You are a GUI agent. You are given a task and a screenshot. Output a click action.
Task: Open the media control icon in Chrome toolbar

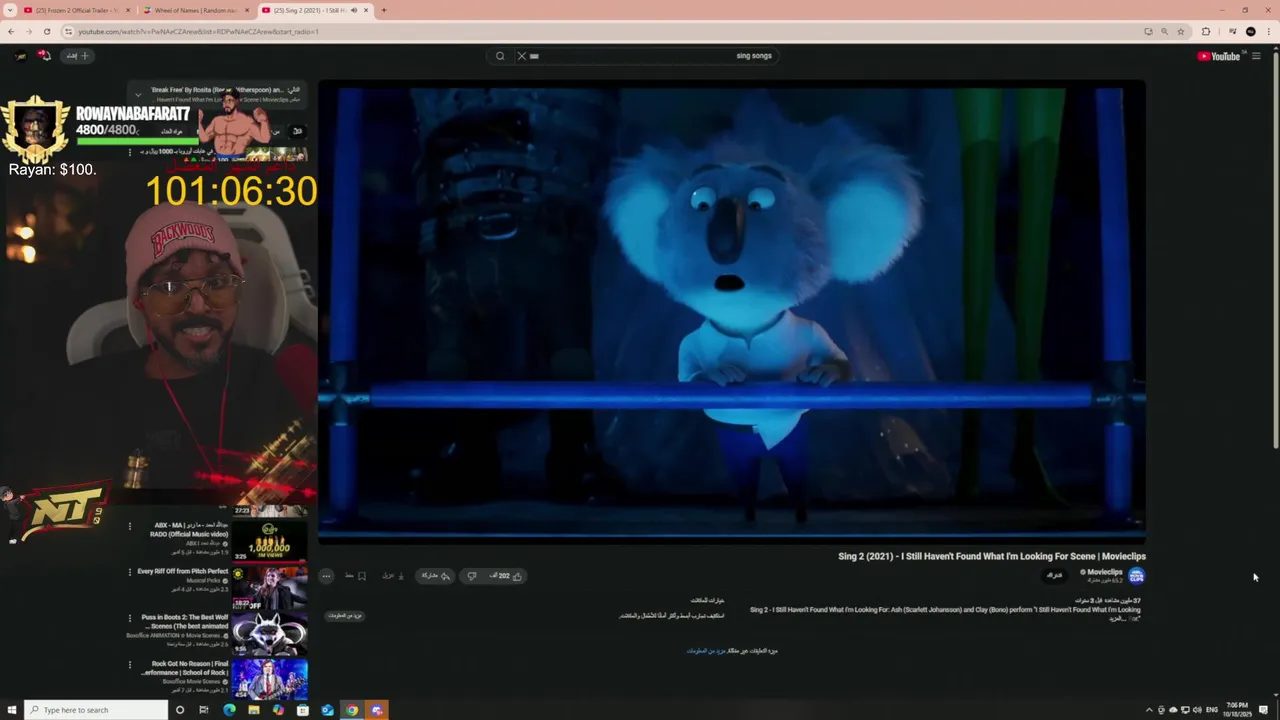1232,31
